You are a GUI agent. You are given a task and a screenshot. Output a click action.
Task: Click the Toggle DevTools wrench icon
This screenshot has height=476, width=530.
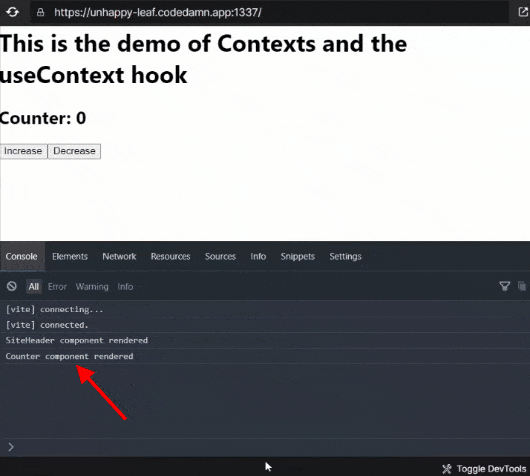click(x=447, y=469)
